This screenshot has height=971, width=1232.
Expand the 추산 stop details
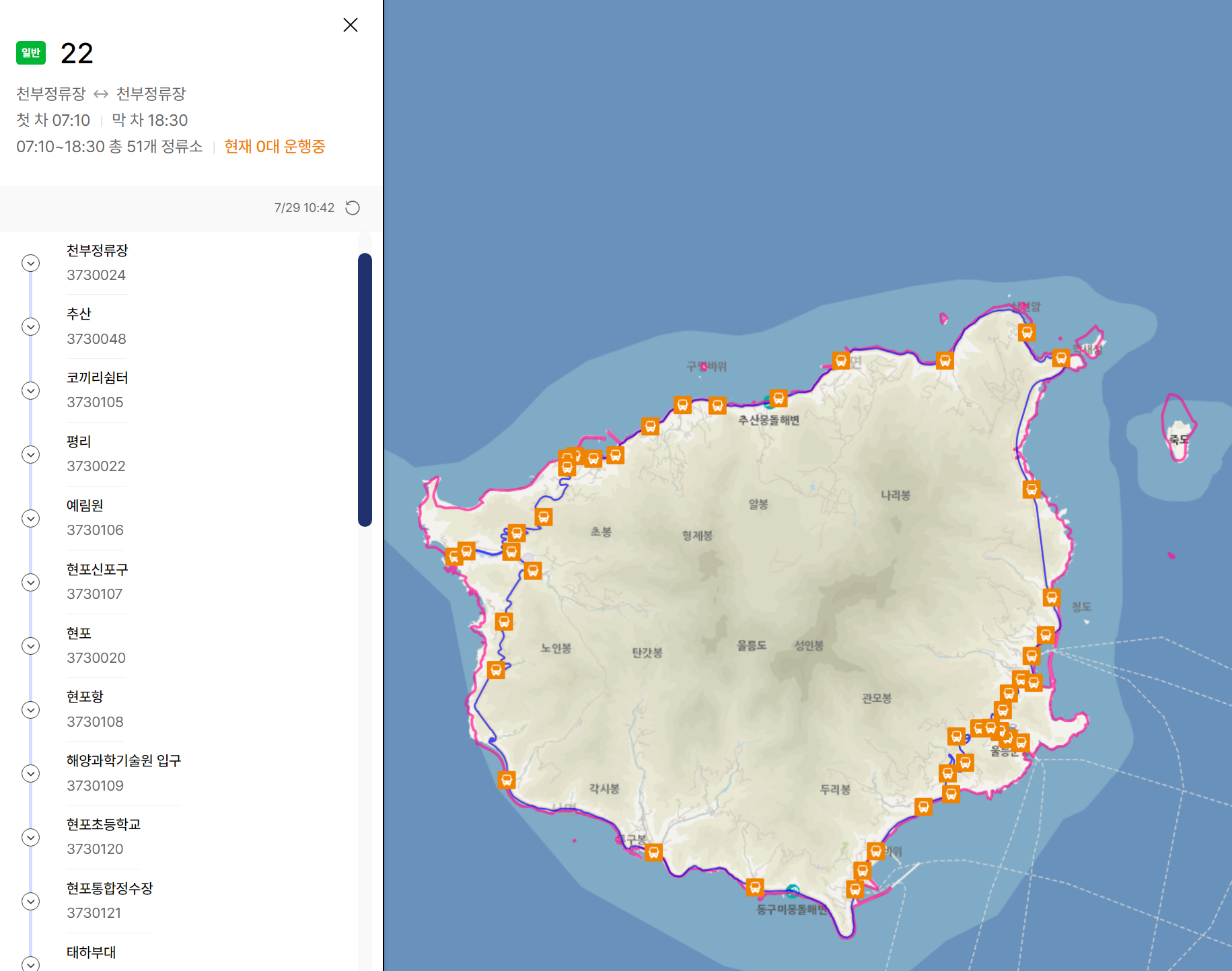[x=31, y=327]
